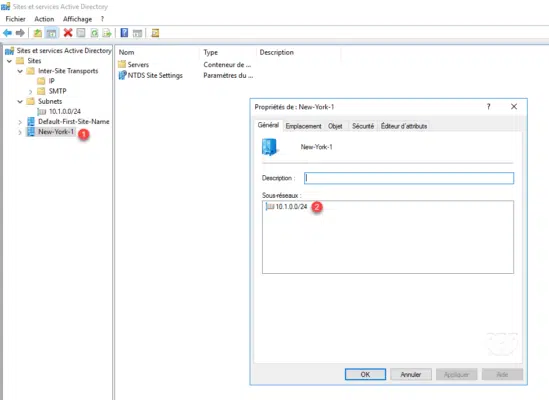Click the Forward arrow in the toolbar
The height and width of the screenshot is (400, 549).
[20, 33]
